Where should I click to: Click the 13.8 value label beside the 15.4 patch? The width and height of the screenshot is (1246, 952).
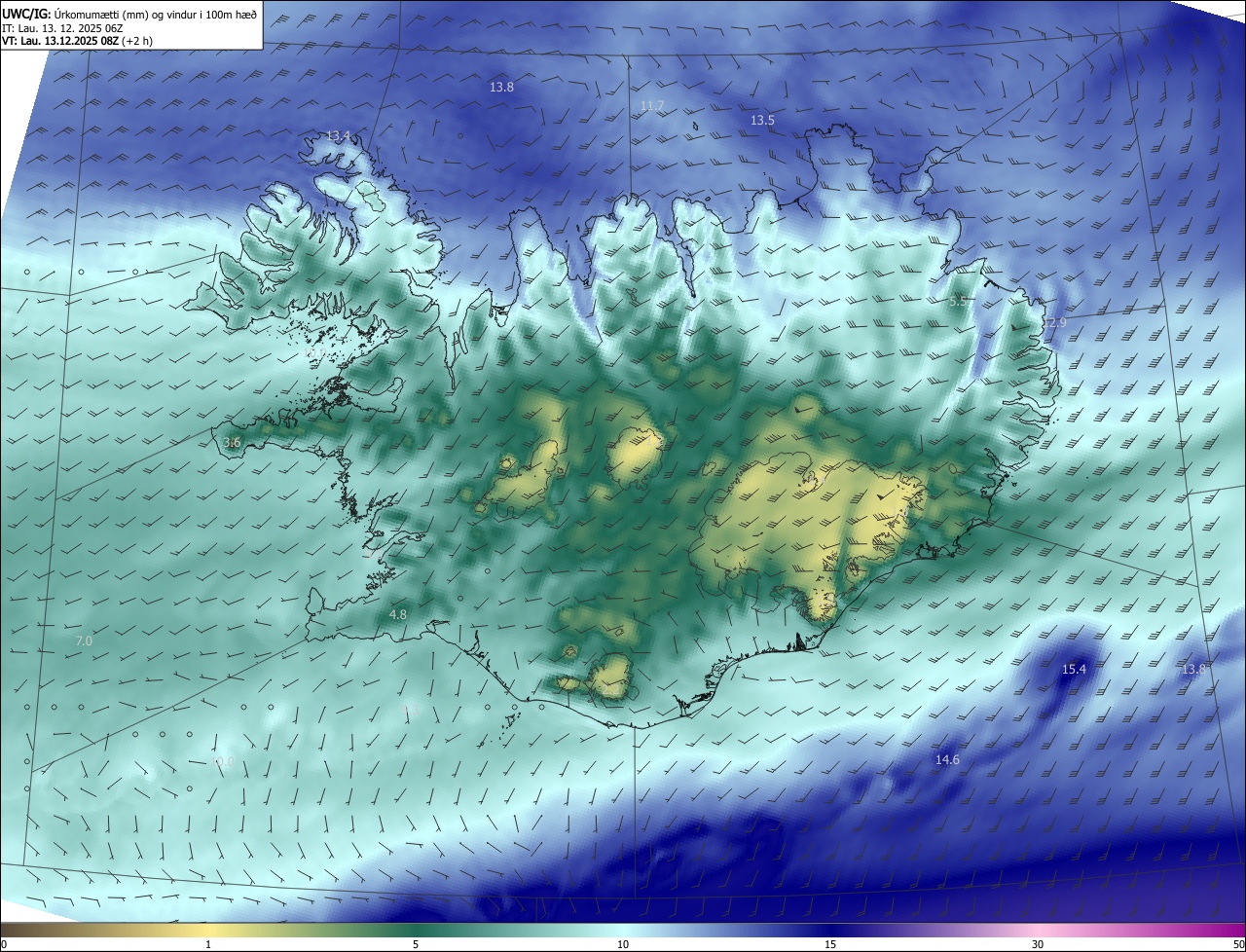coord(1193,669)
